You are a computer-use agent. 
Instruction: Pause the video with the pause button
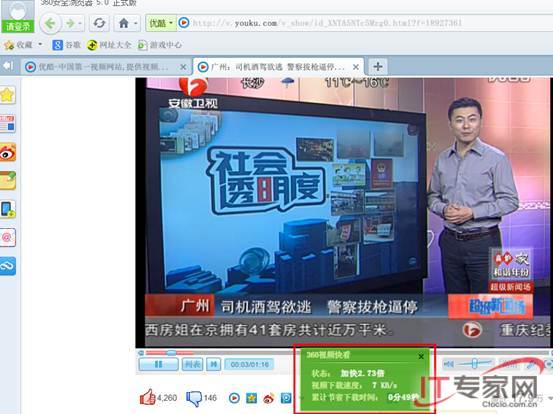click(x=158, y=364)
